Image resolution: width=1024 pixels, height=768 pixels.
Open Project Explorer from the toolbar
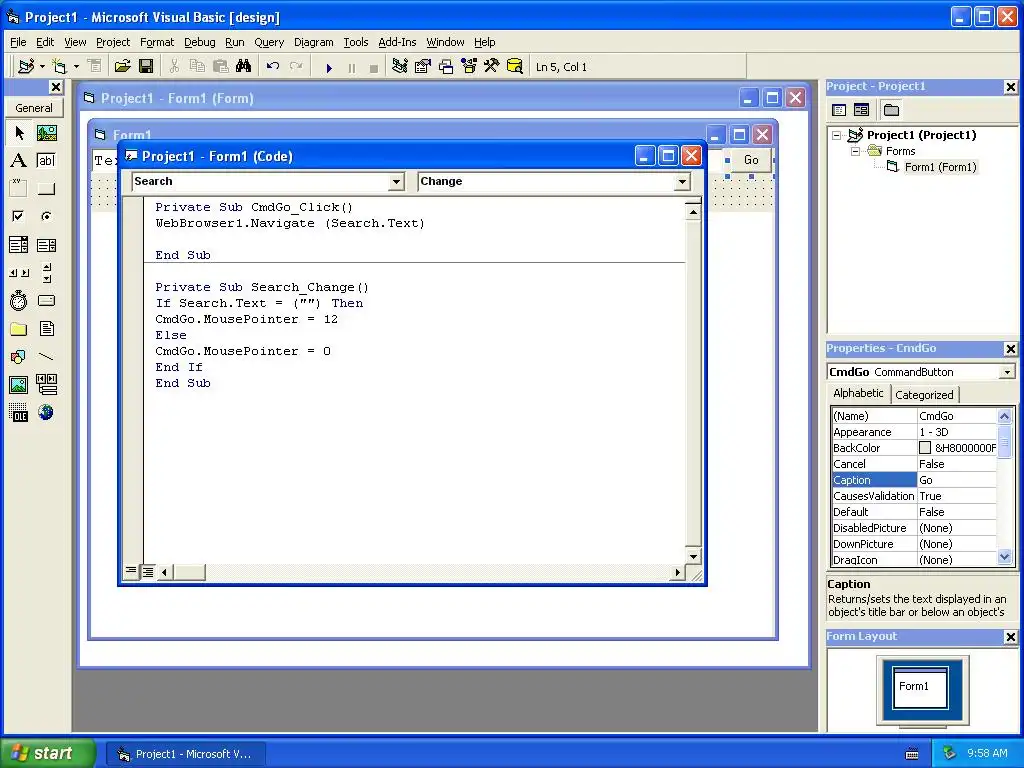pyautogui.click(x=400, y=67)
